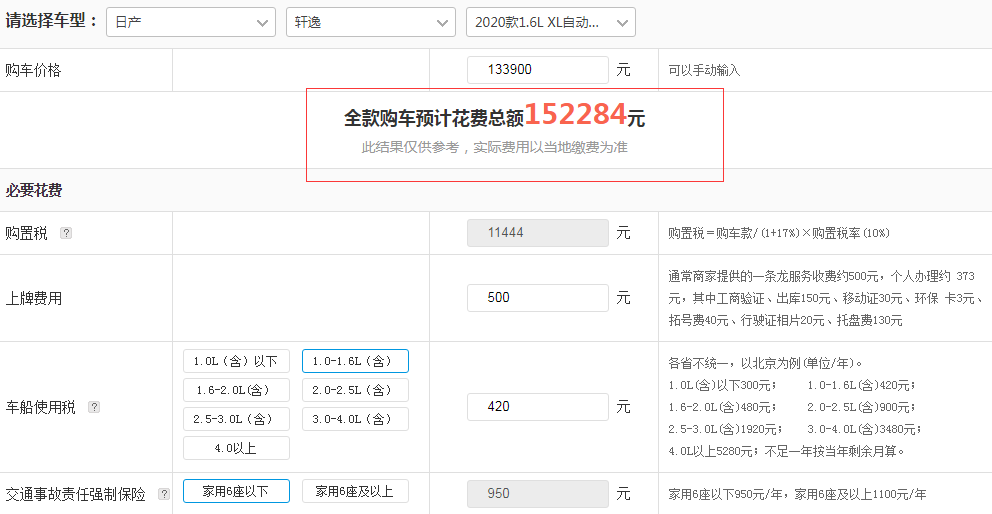This screenshot has height=514, width=992.
Task: Click the 家用6座以下950元/年 explanation text
Action: [797, 494]
